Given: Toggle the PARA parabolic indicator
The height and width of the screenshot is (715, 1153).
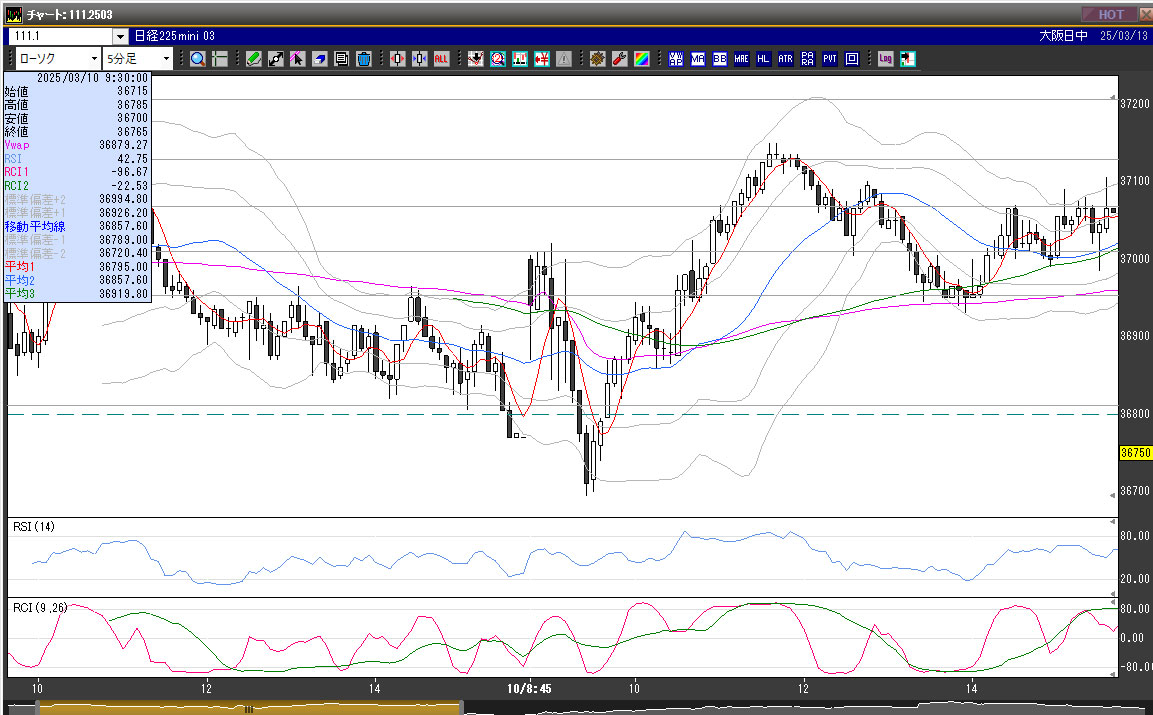Looking at the screenshot, I should (807, 59).
